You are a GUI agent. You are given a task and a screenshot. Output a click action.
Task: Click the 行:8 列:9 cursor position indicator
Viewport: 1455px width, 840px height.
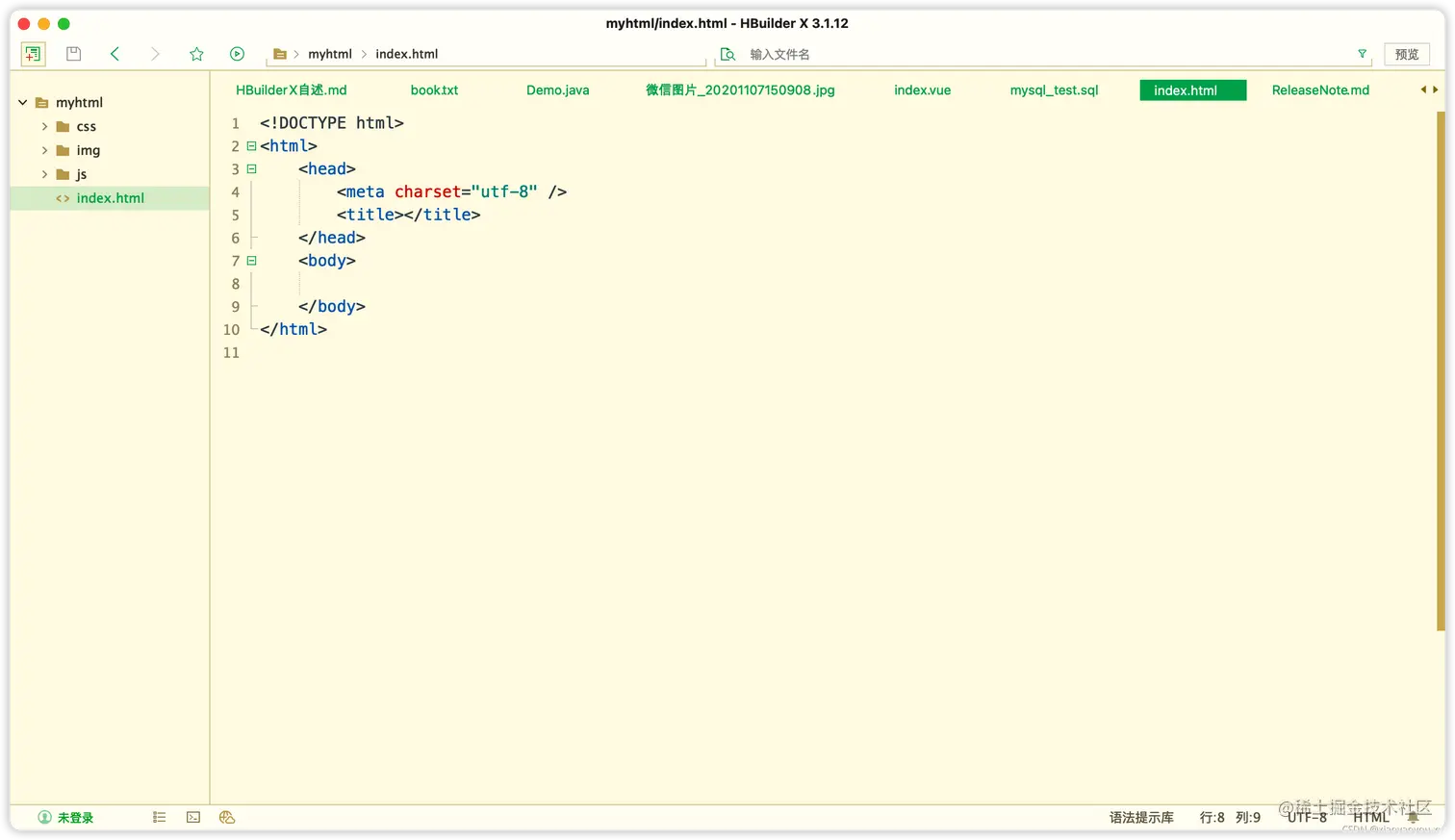(x=1230, y=818)
